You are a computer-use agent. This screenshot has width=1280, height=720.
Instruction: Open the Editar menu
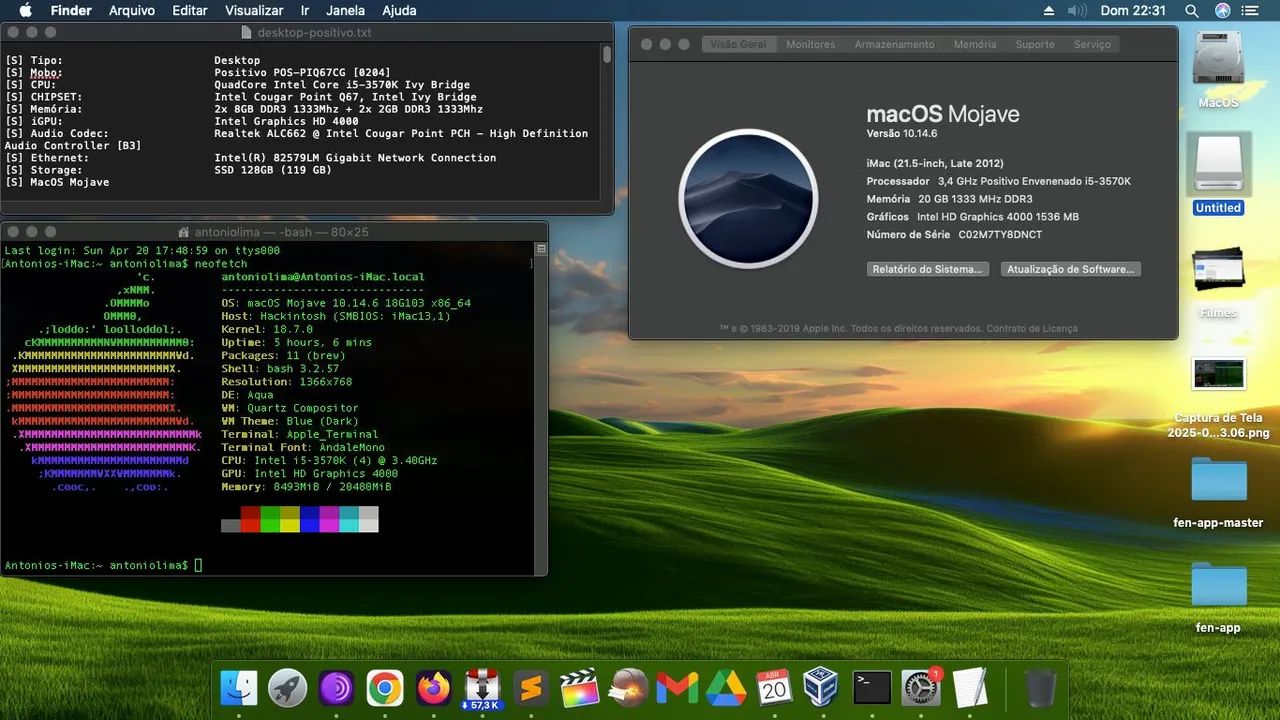click(190, 11)
